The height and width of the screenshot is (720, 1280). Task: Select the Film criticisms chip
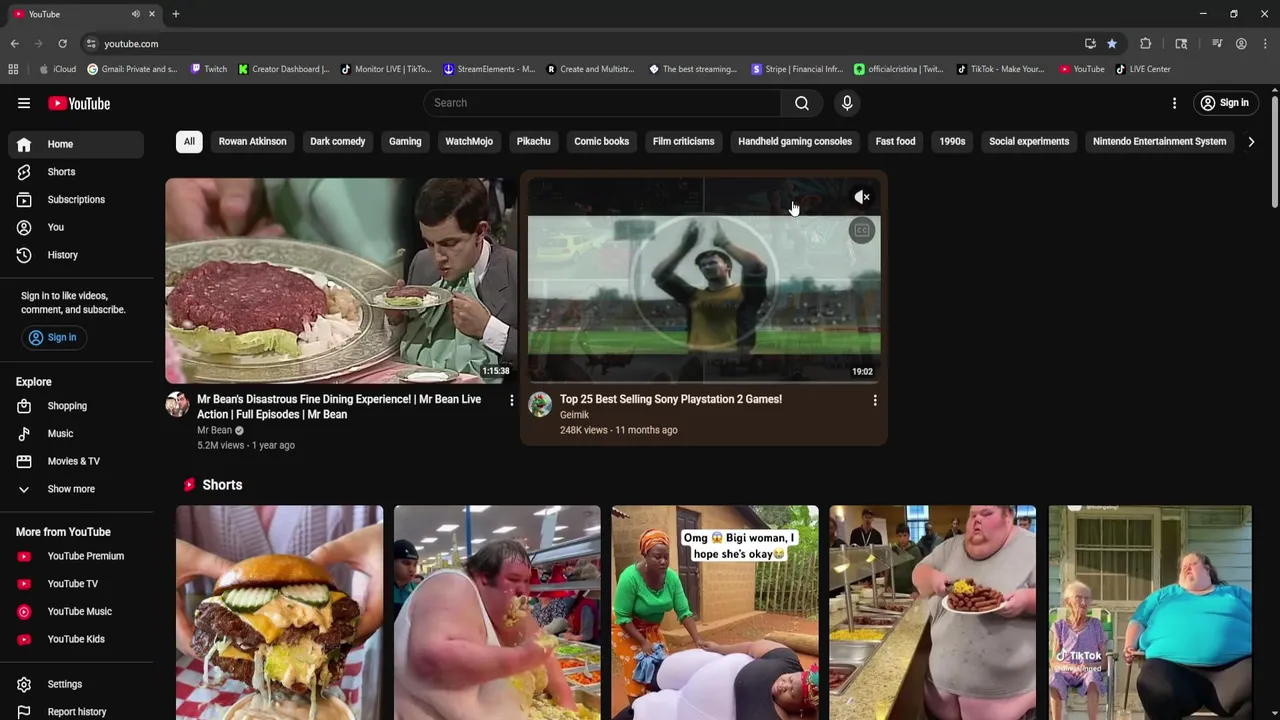coord(683,141)
